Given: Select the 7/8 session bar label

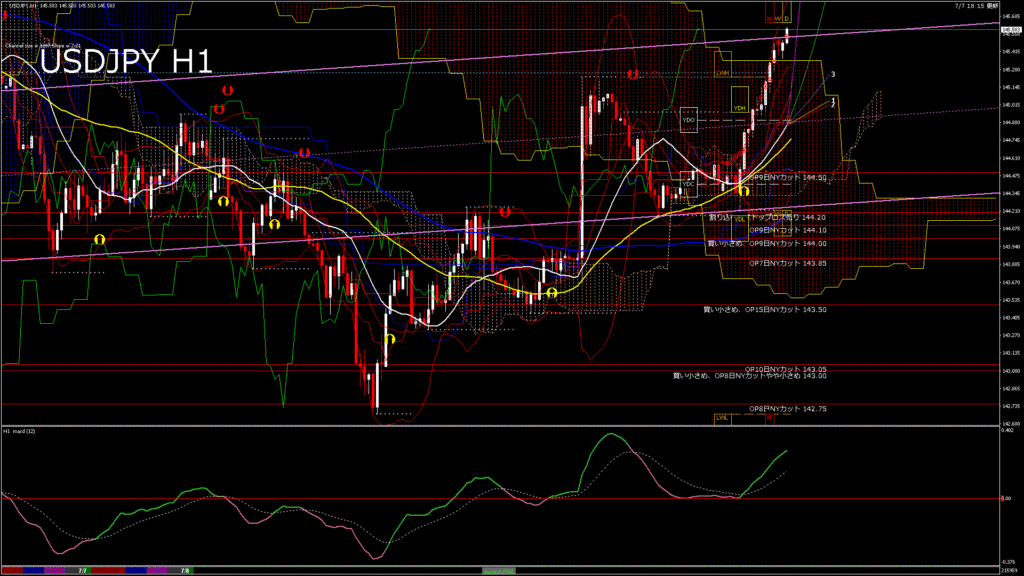Looking at the screenshot, I should (185, 571).
